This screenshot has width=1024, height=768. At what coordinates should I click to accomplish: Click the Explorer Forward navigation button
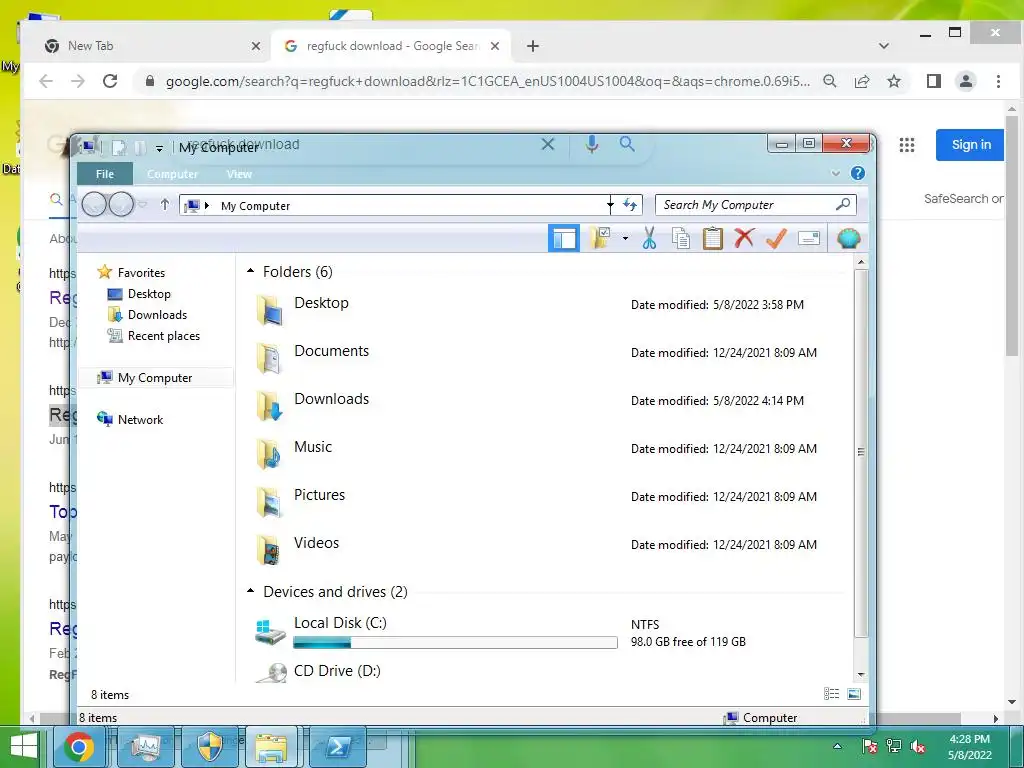point(121,204)
